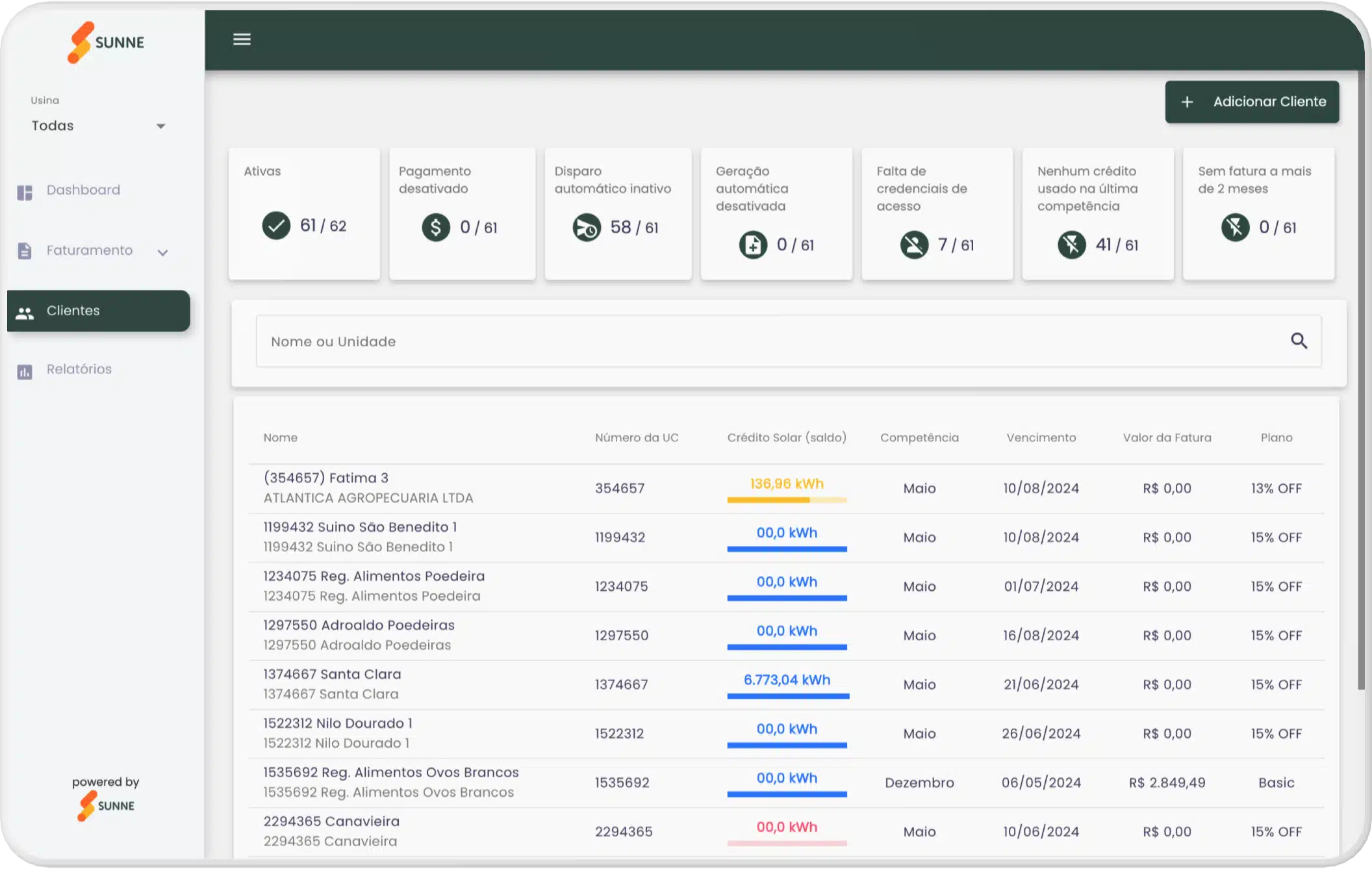1372x869 pixels.
Task: Click the red 00,0 kWh Canavieira bar
Action: (787, 843)
